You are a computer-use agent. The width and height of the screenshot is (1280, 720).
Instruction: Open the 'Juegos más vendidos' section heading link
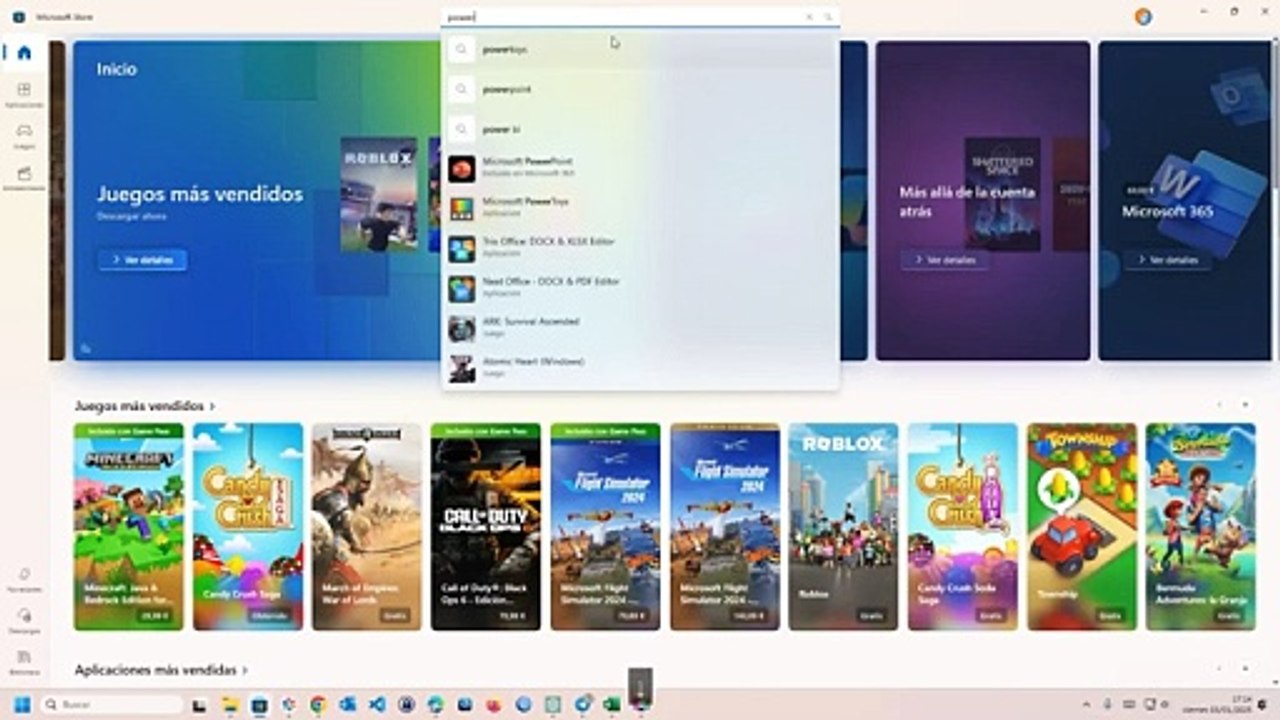tap(145, 406)
